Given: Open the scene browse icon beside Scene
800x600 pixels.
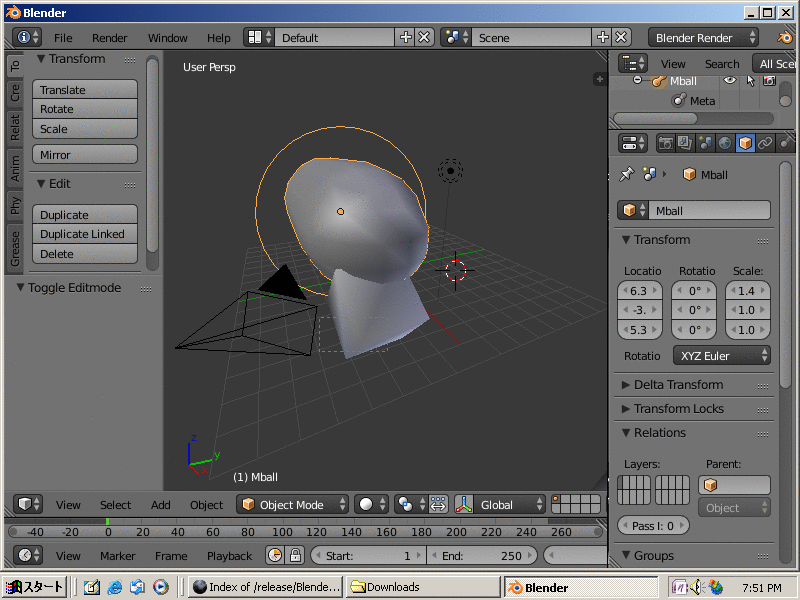Looking at the screenshot, I should coord(456,37).
